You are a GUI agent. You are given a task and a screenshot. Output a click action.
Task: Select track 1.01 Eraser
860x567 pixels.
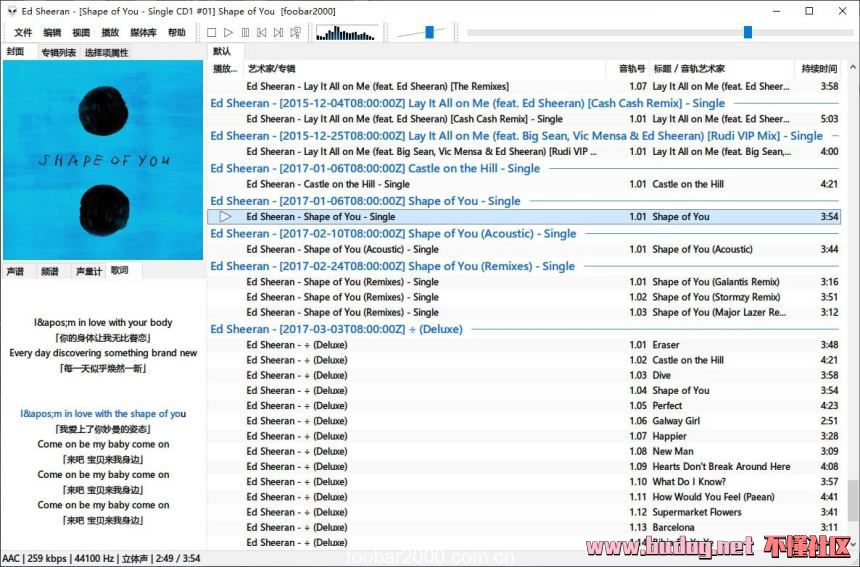(x=524, y=345)
